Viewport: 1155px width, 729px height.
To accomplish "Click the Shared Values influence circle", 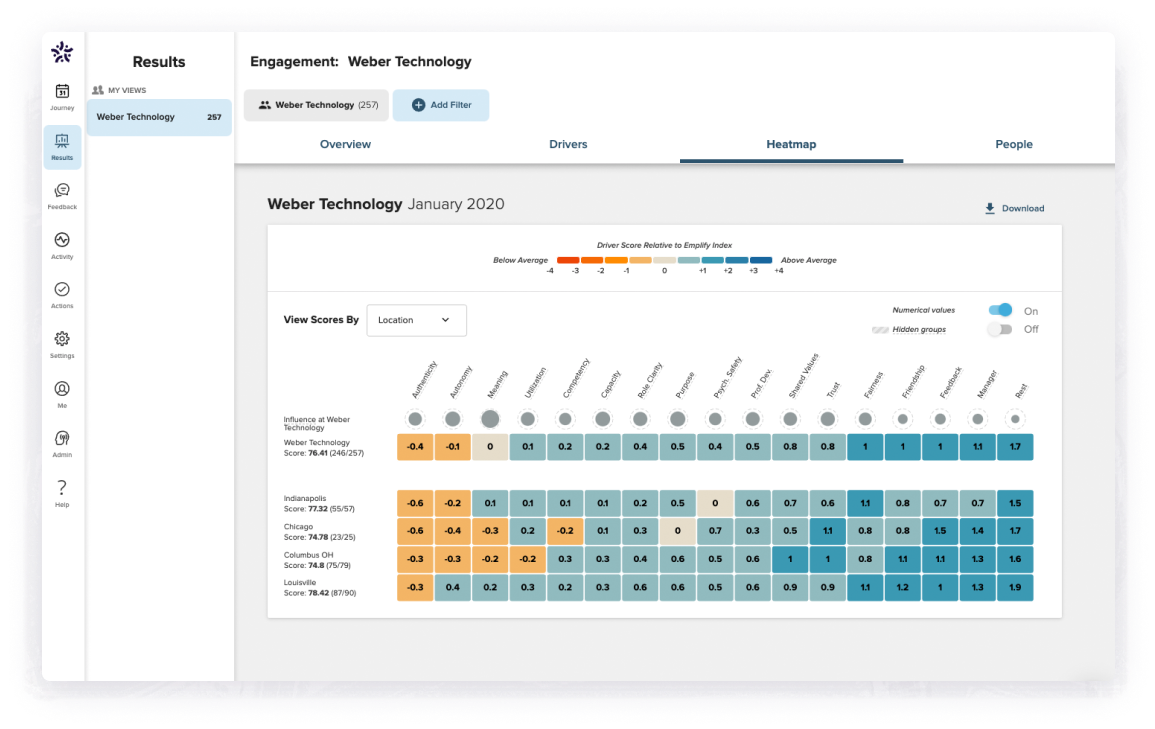I will click(x=790, y=419).
